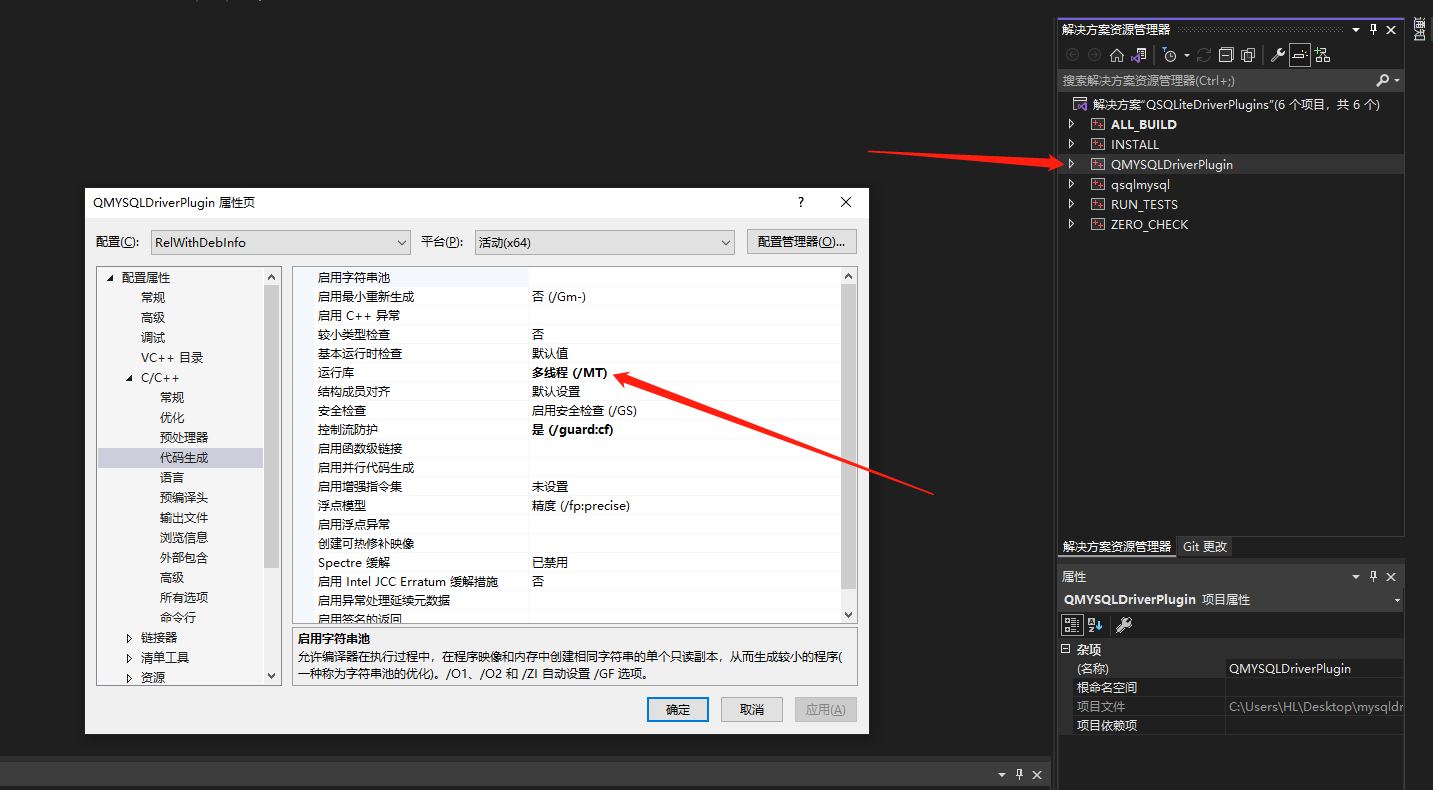Open Properties via the wrench icon
This screenshot has height=790, width=1433.
point(1279,55)
